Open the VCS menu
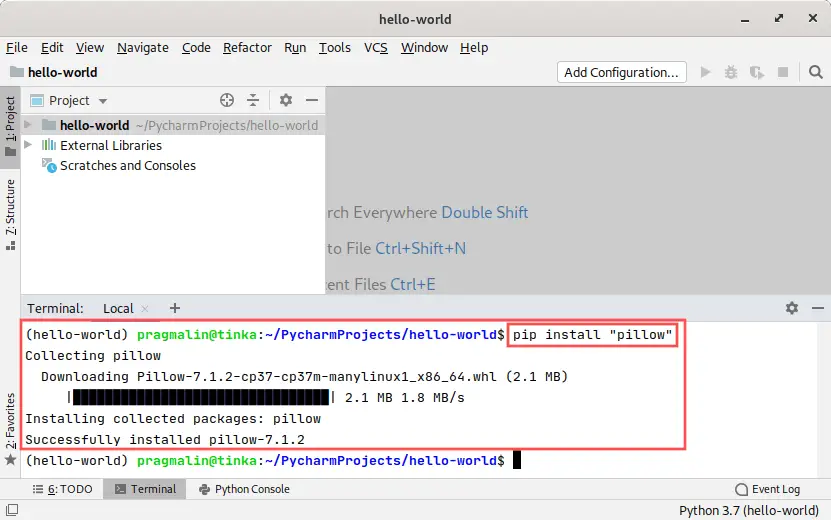 [x=376, y=48]
